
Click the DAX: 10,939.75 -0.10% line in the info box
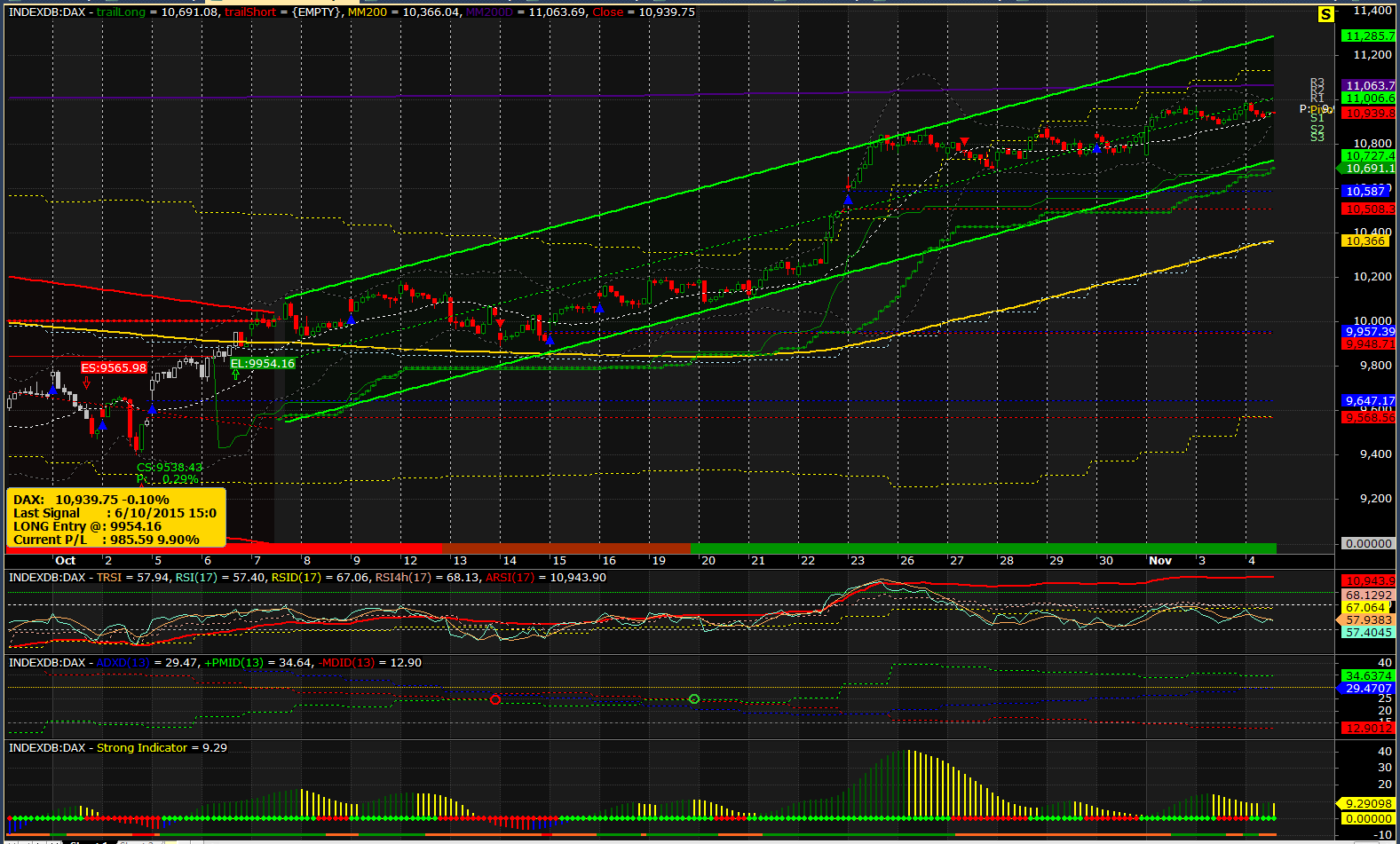click(x=91, y=500)
